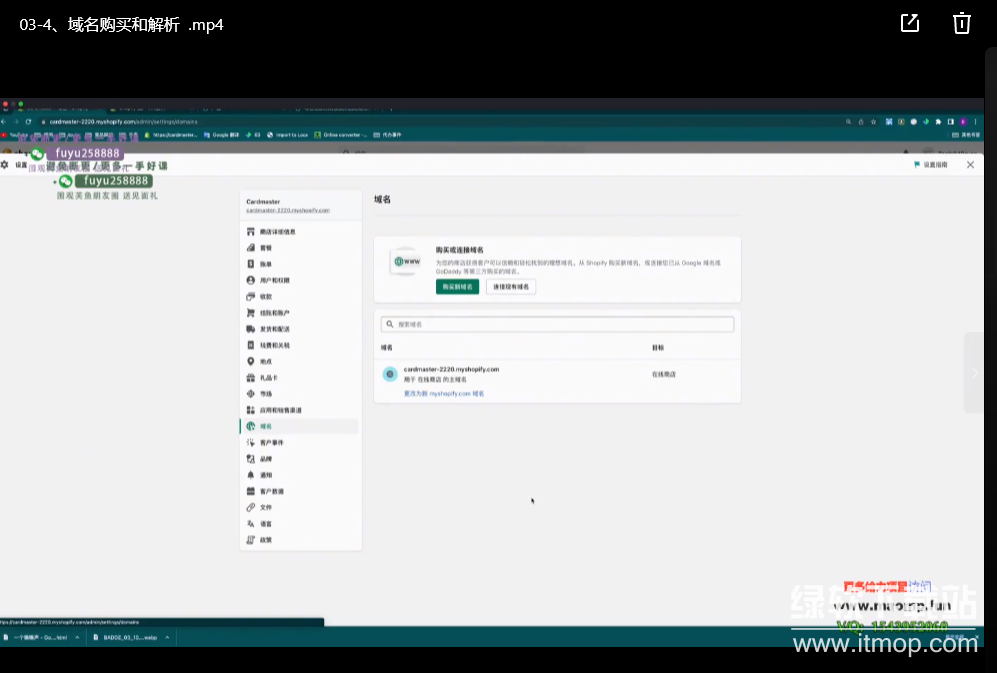The image size is (997, 673).
Task: Click the 税费和关税 receipt icon
Action: pyautogui.click(x=251, y=345)
